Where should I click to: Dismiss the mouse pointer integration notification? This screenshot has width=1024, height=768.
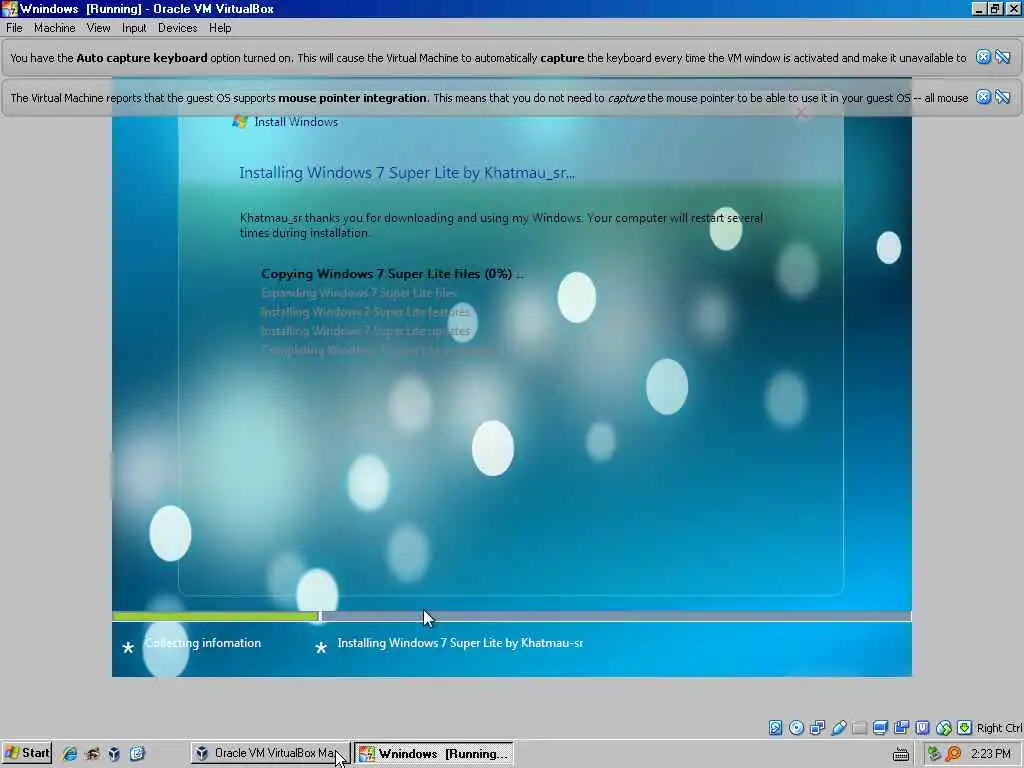[x=983, y=97]
